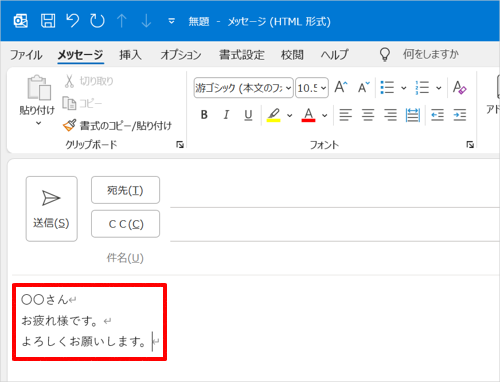Expand font color dropdown arrow

tap(324, 115)
